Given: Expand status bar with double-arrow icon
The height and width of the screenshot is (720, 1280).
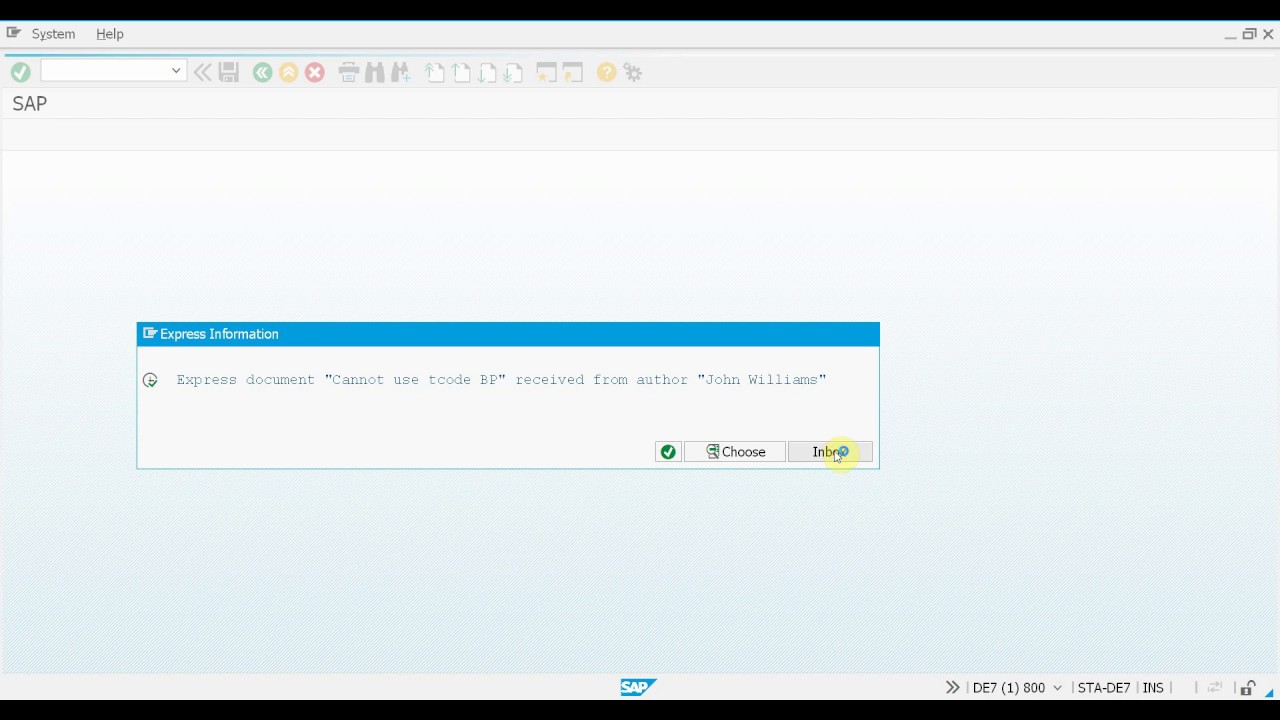Looking at the screenshot, I should pyautogui.click(x=952, y=687).
